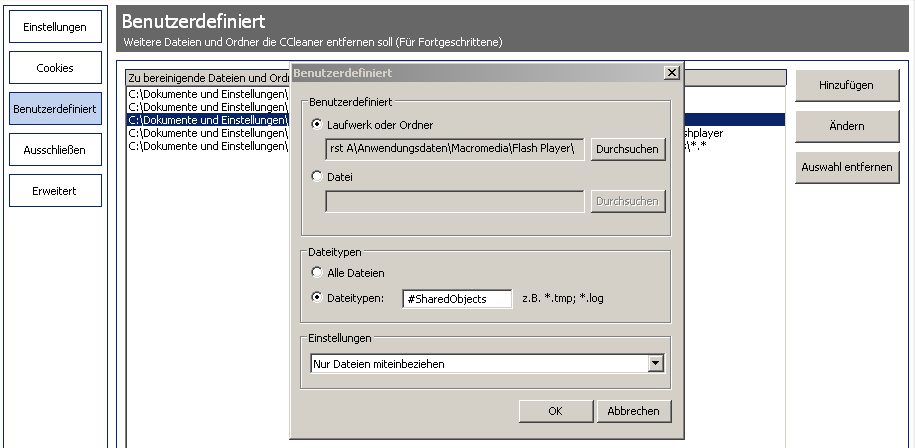915x448 pixels.
Task: Click the Flash Player folder path field
Action: (x=455, y=149)
